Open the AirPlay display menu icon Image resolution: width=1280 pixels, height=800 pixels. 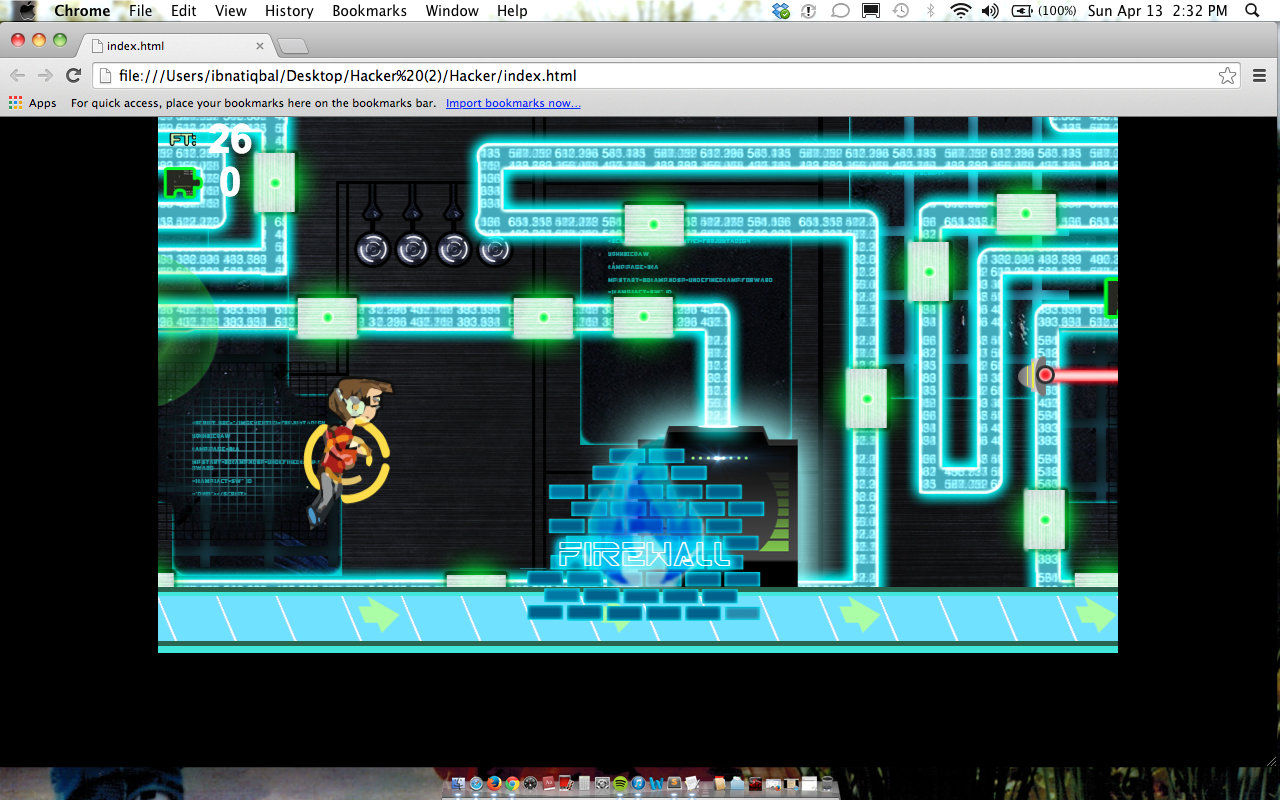pyautogui.click(x=871, y=11)
